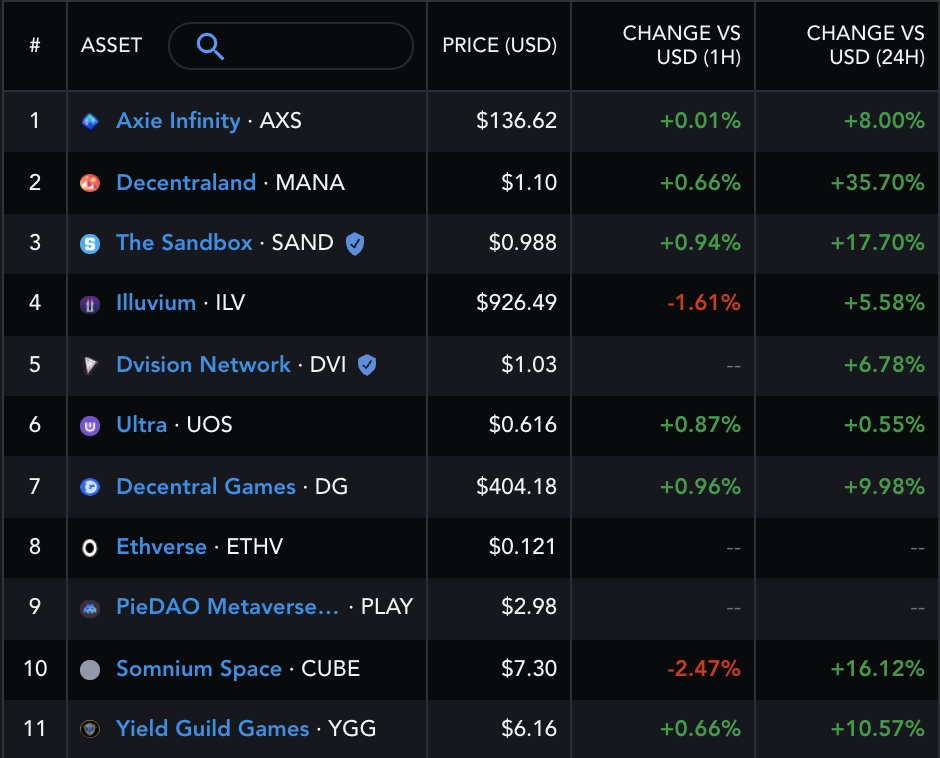Click the Axie Infinity coin icon
The height and width of the screenshot is (758, 940).
coord(90,122)
